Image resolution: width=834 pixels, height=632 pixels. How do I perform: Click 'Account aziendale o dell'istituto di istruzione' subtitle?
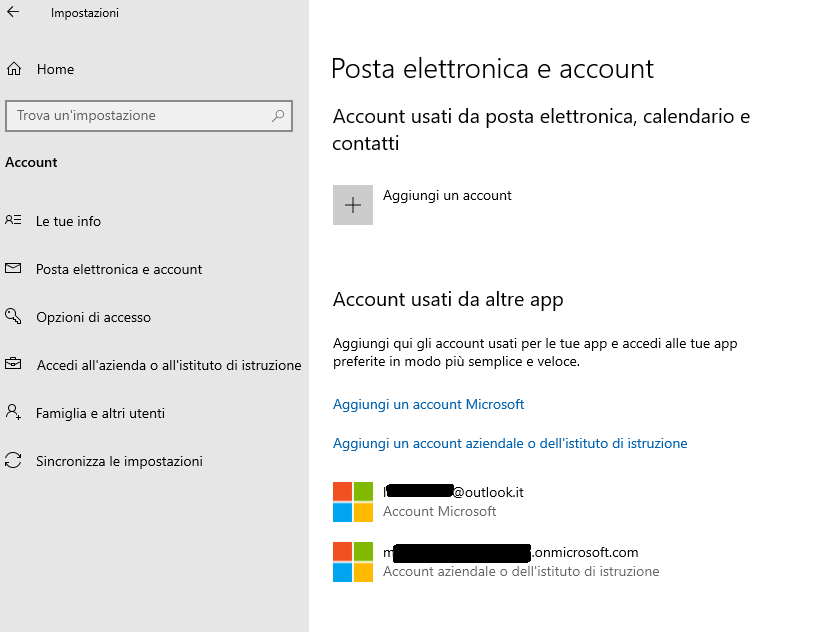coord(521,571)
